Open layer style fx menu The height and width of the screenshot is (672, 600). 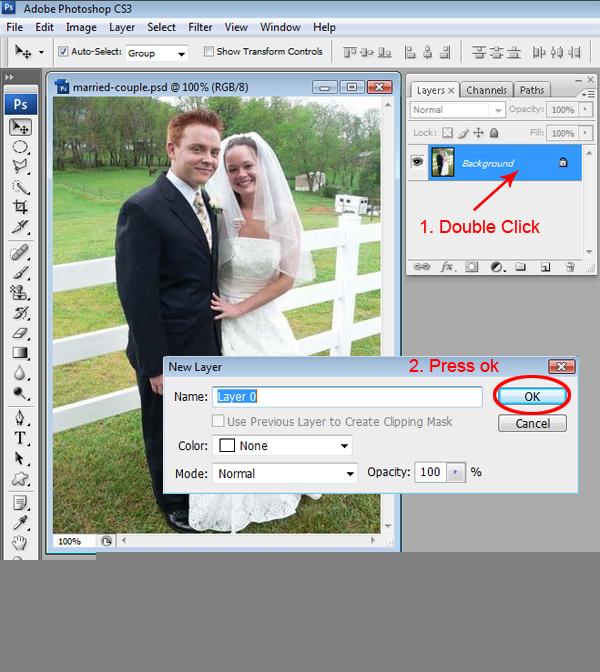click(447, 267)
